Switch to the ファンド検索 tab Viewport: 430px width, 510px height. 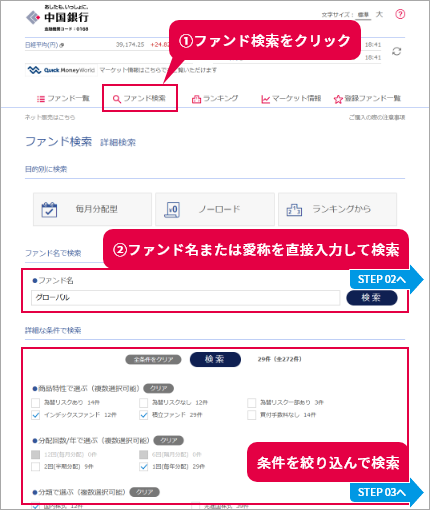140,98
